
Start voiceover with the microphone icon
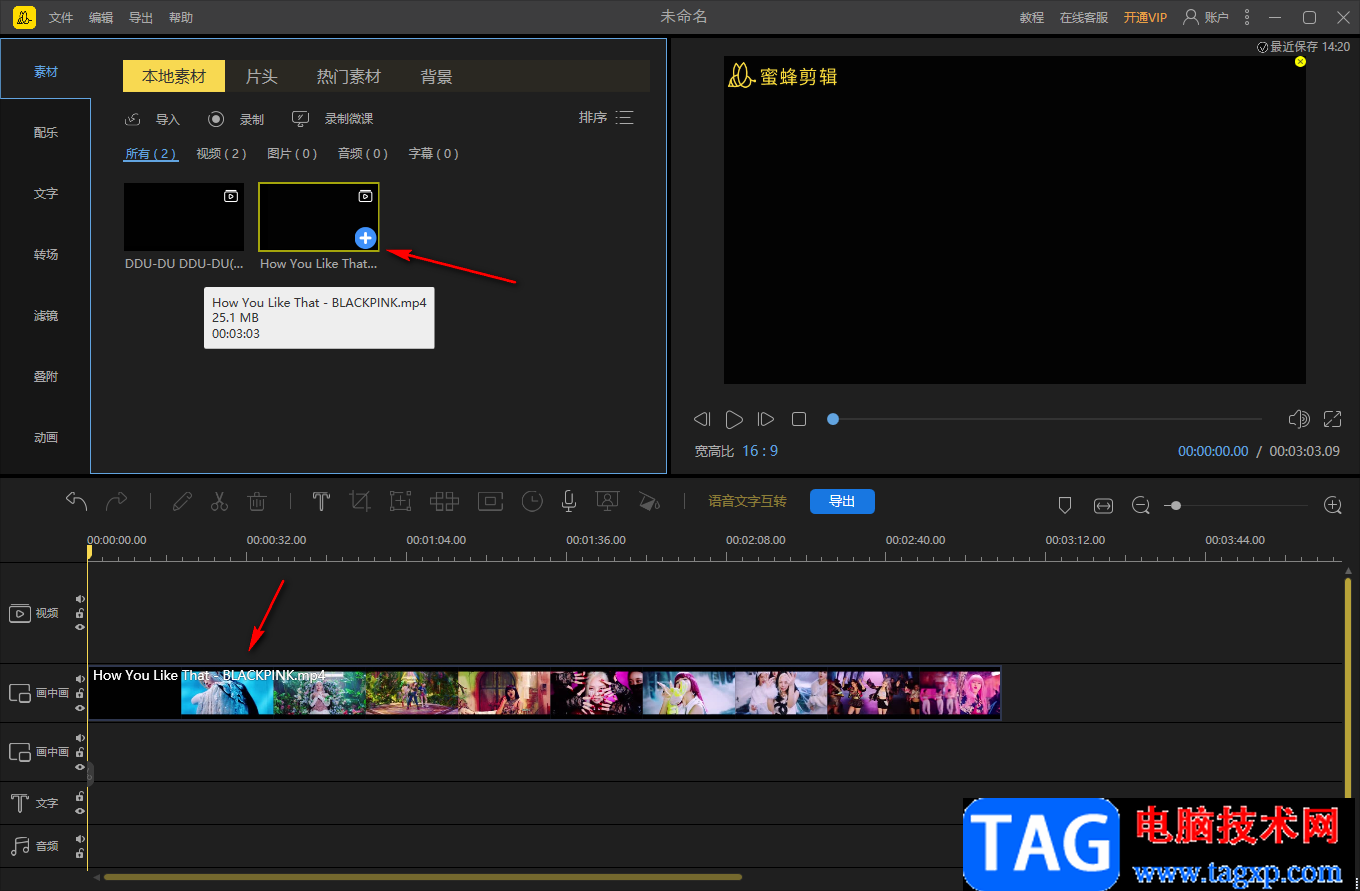tap(569, 501)
